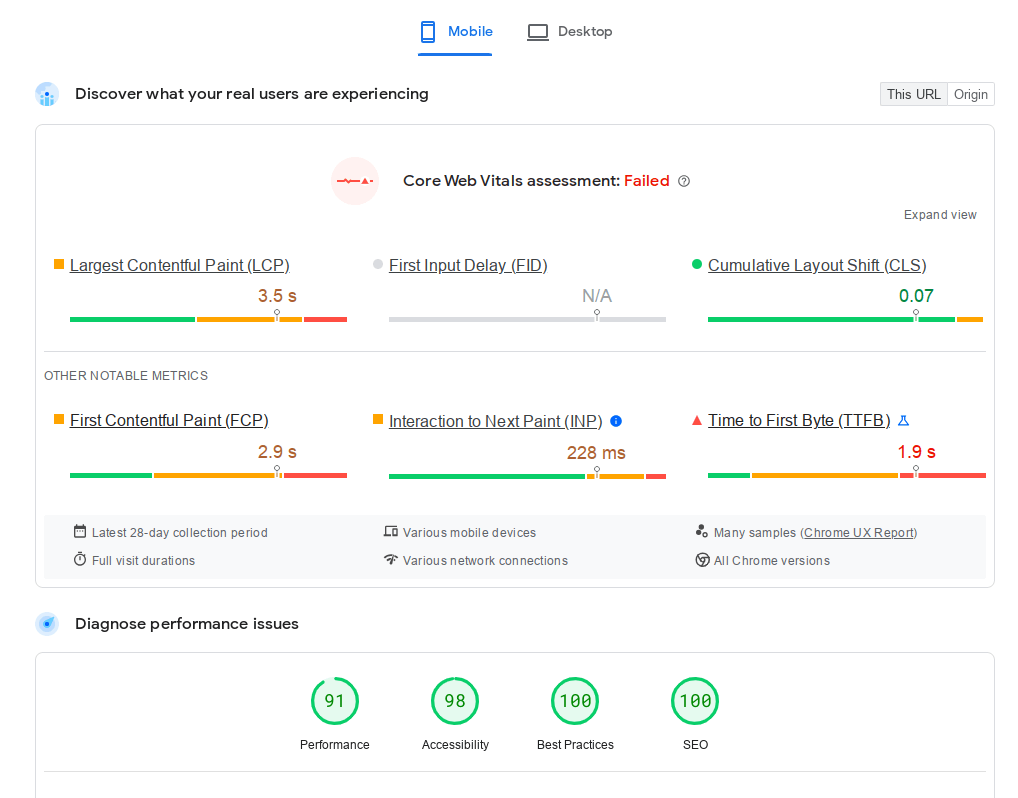Click the Performance score gauge showing 91
Screen dimensions: 1018x798
pos(335,701)
